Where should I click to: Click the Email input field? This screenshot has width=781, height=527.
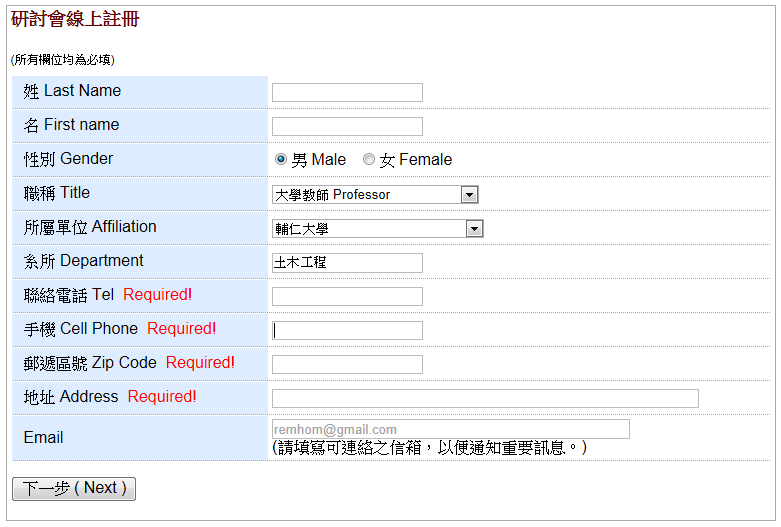click(450, 429)
